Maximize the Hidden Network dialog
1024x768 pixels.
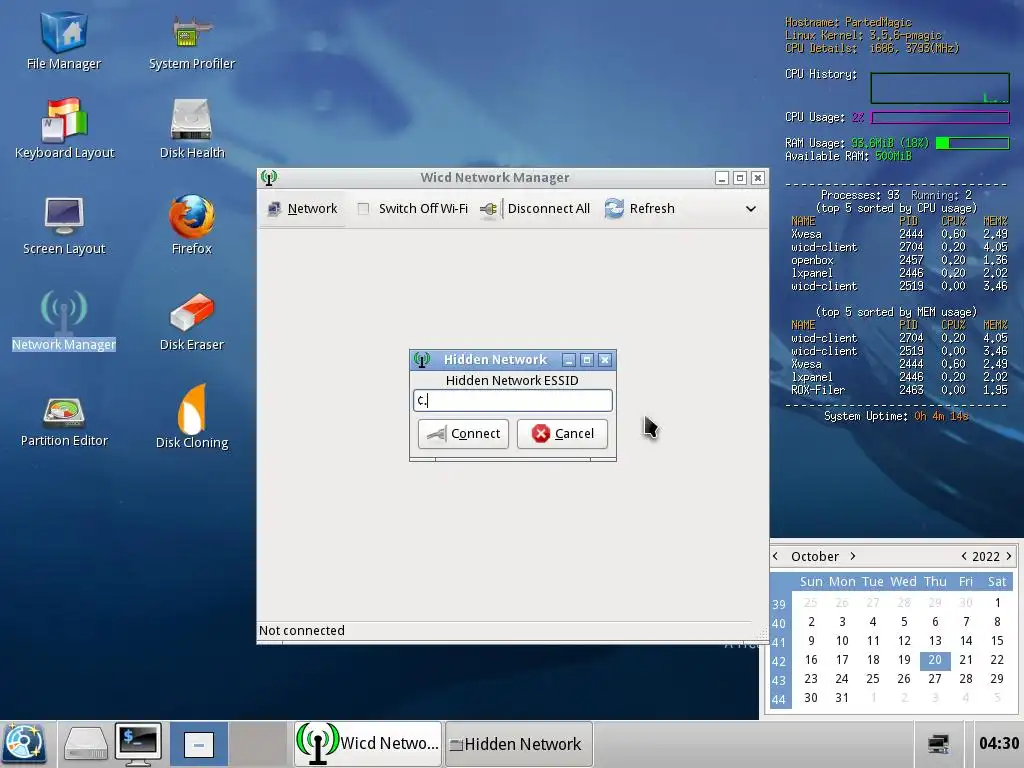586,360
